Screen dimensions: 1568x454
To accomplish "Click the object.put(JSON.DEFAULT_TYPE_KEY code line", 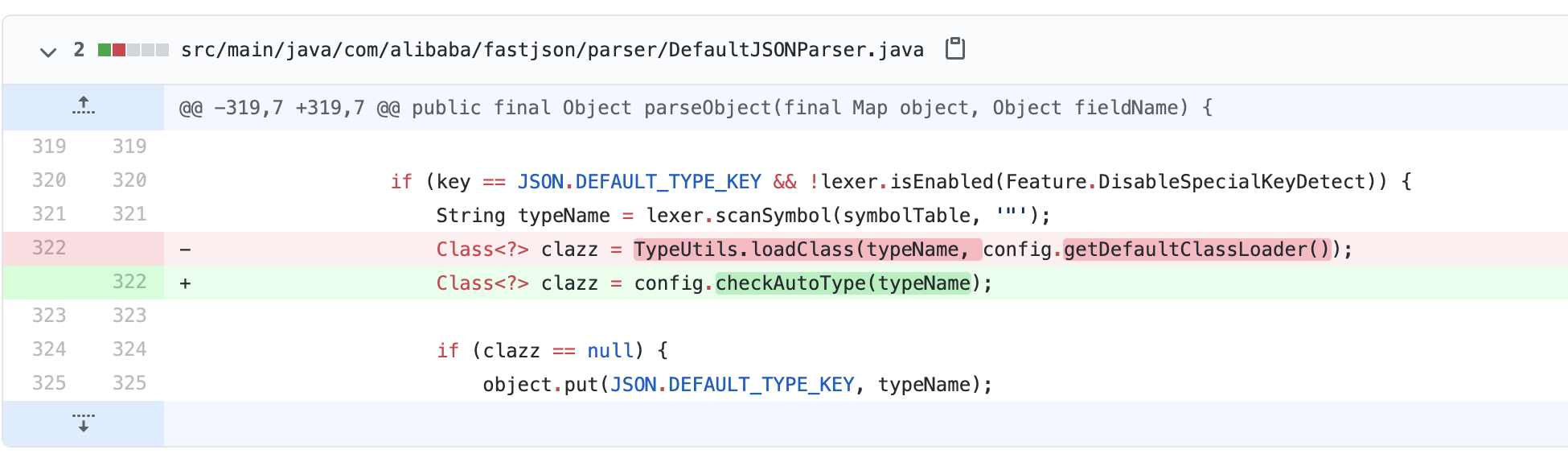I will [x=737, y=385].
